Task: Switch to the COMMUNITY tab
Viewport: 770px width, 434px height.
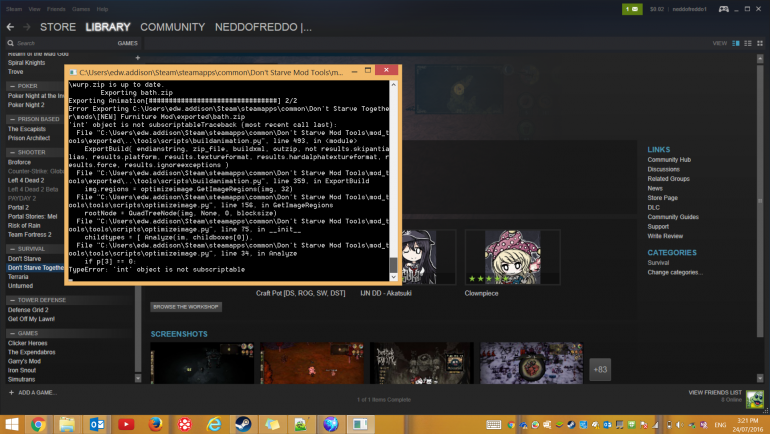Action: tap(172, 27)
